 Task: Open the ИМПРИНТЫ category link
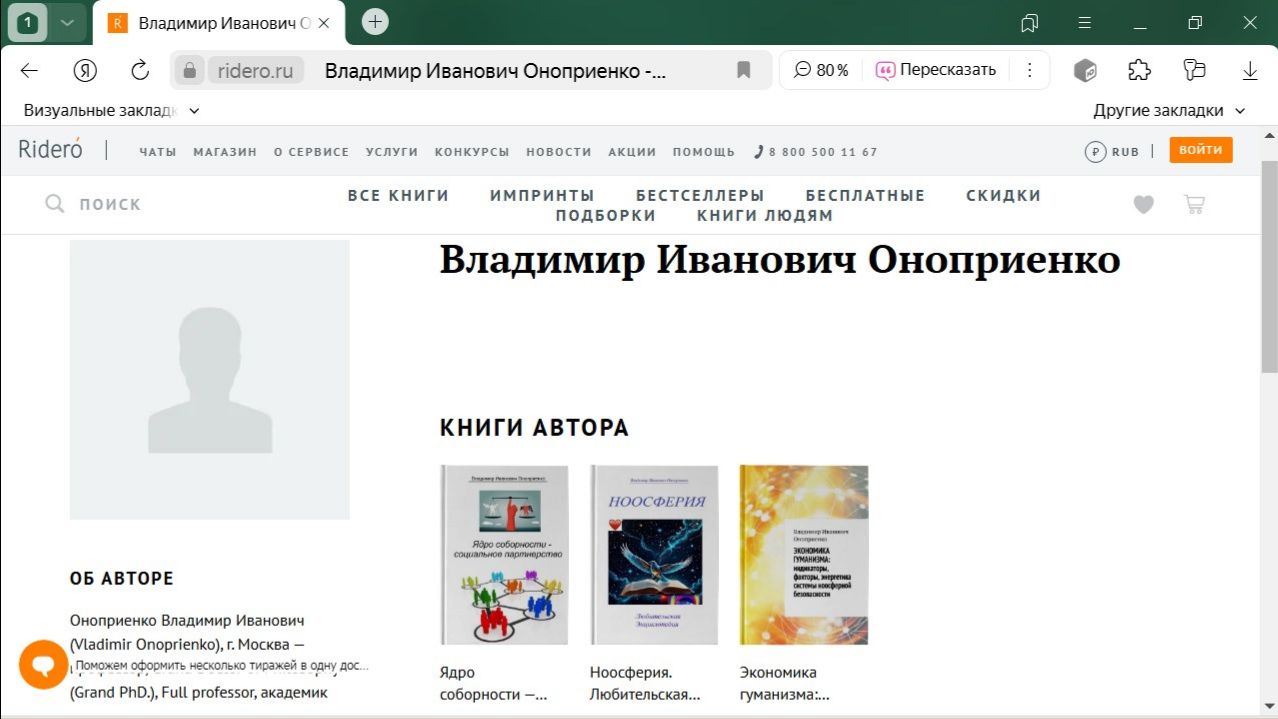[x=542, y=195]
